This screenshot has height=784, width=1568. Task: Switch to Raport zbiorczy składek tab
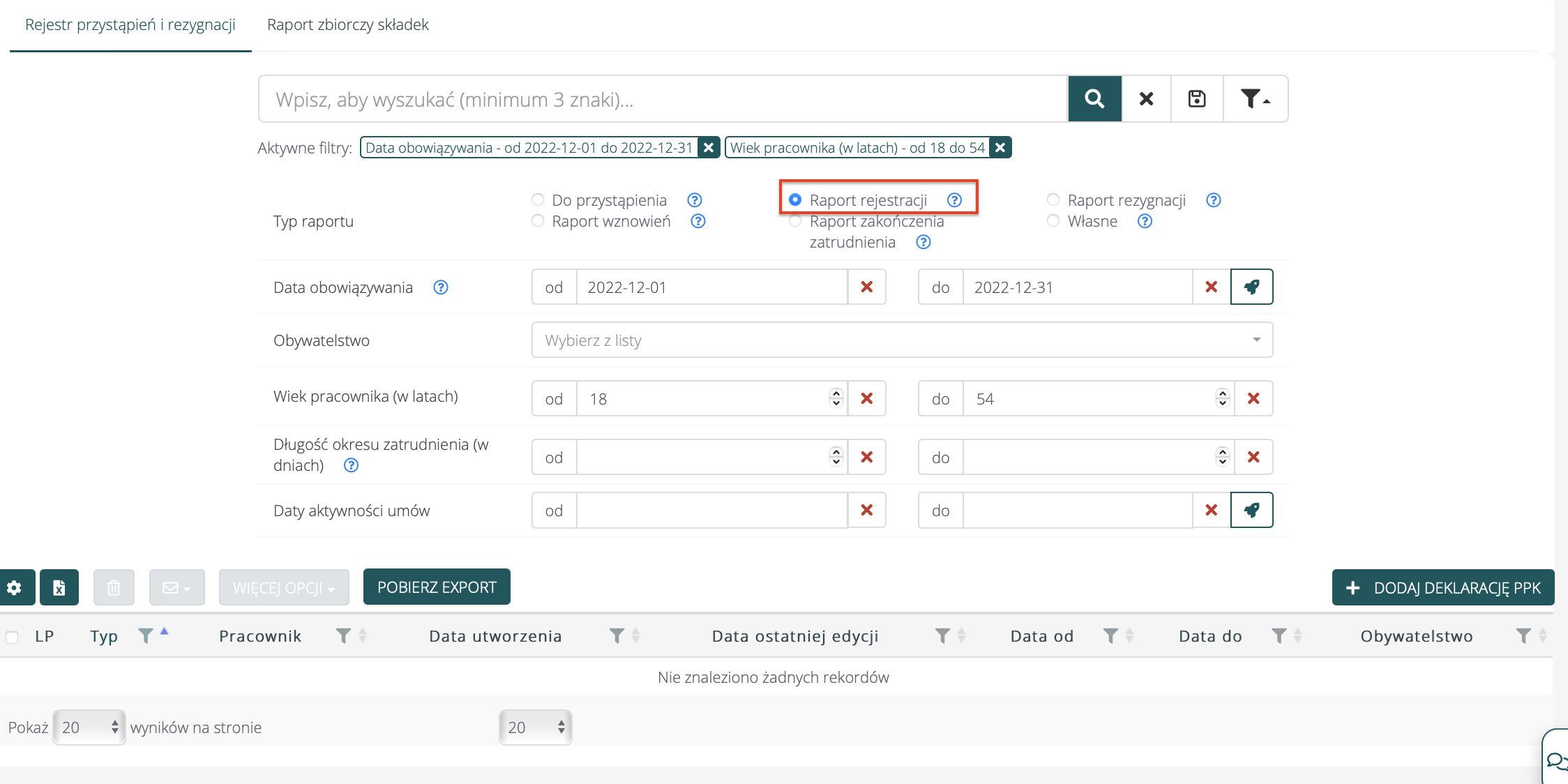pos(347,25)
